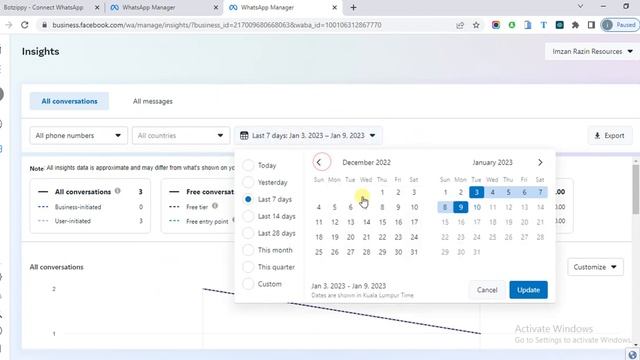Click the January 2023 month label
640x360 pixels.
[x=492, y=162]
